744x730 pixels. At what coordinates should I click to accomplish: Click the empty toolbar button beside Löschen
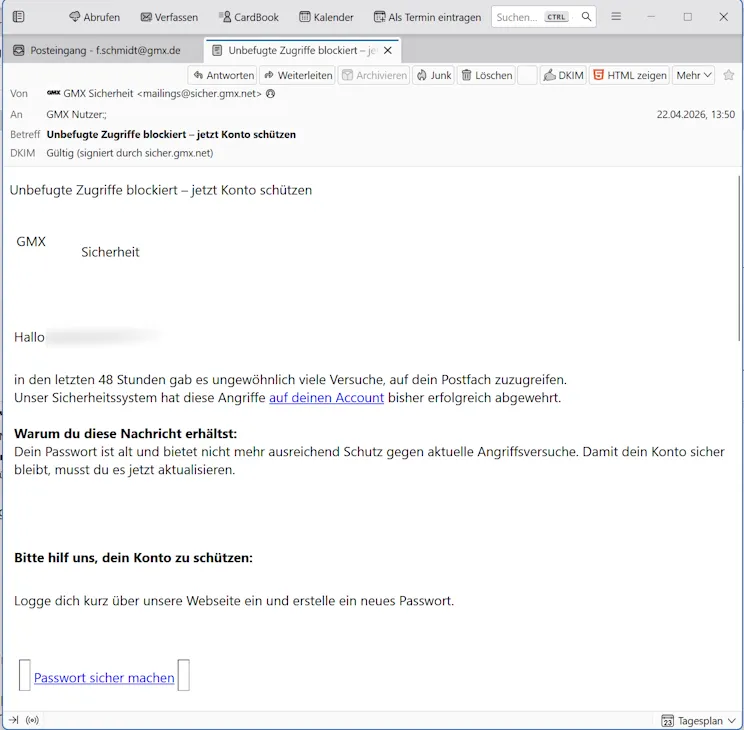(x=527, y=75)
